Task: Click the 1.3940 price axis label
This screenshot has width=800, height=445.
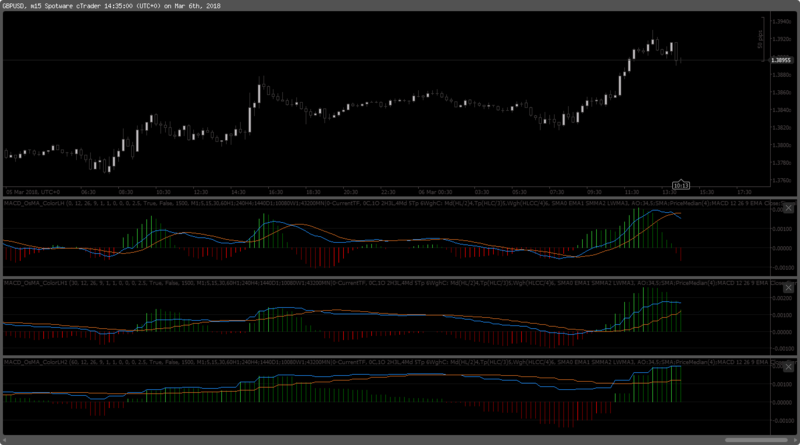Action: (783, 19)
